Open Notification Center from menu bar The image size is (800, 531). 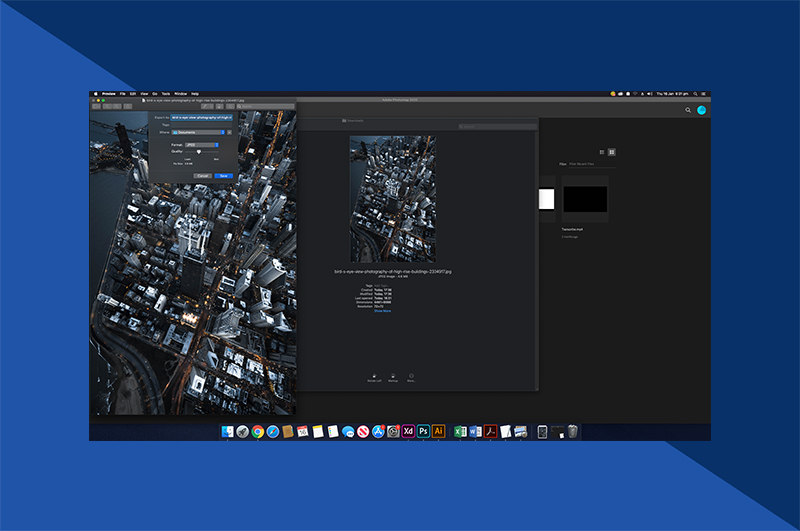[703, 94]
